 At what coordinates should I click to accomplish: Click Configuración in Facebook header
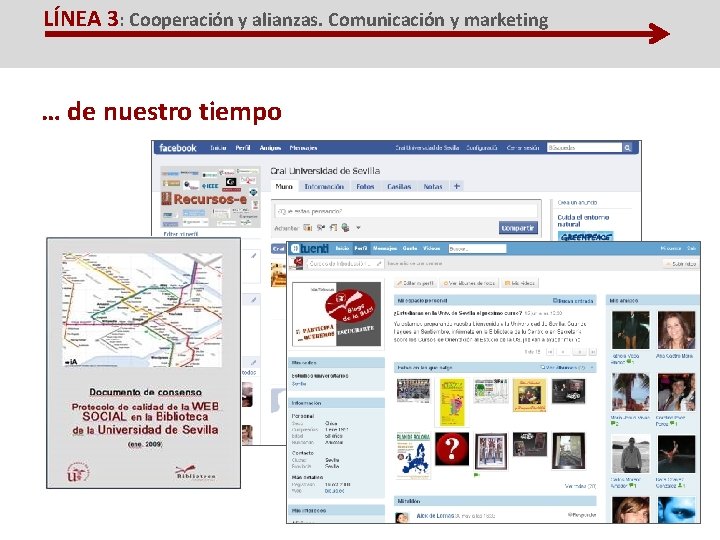(482, 148)
